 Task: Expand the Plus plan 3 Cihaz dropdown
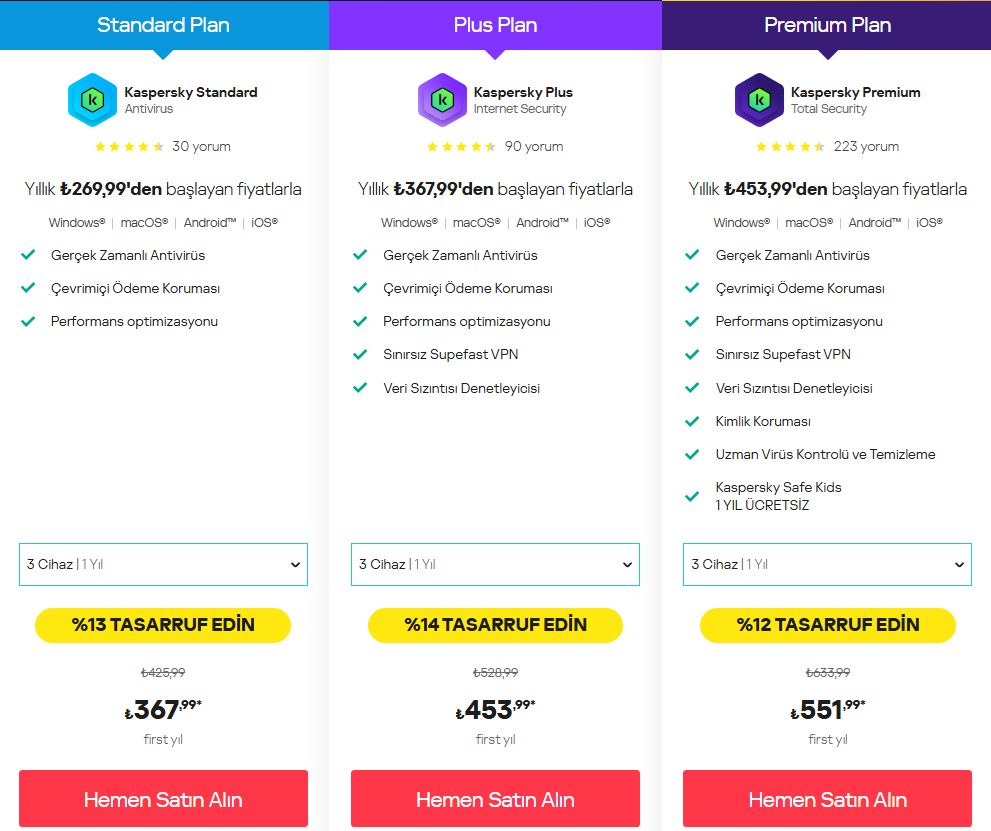[496, 564]
